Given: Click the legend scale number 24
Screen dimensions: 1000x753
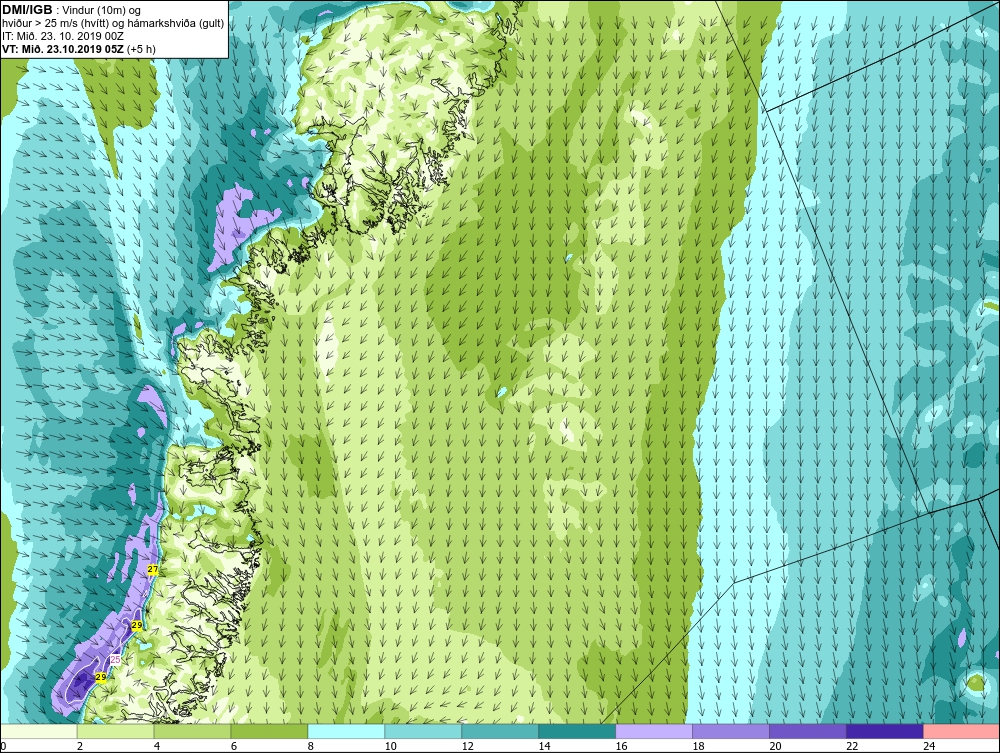Looking at the screenshot, I should (x=929, y=746).
